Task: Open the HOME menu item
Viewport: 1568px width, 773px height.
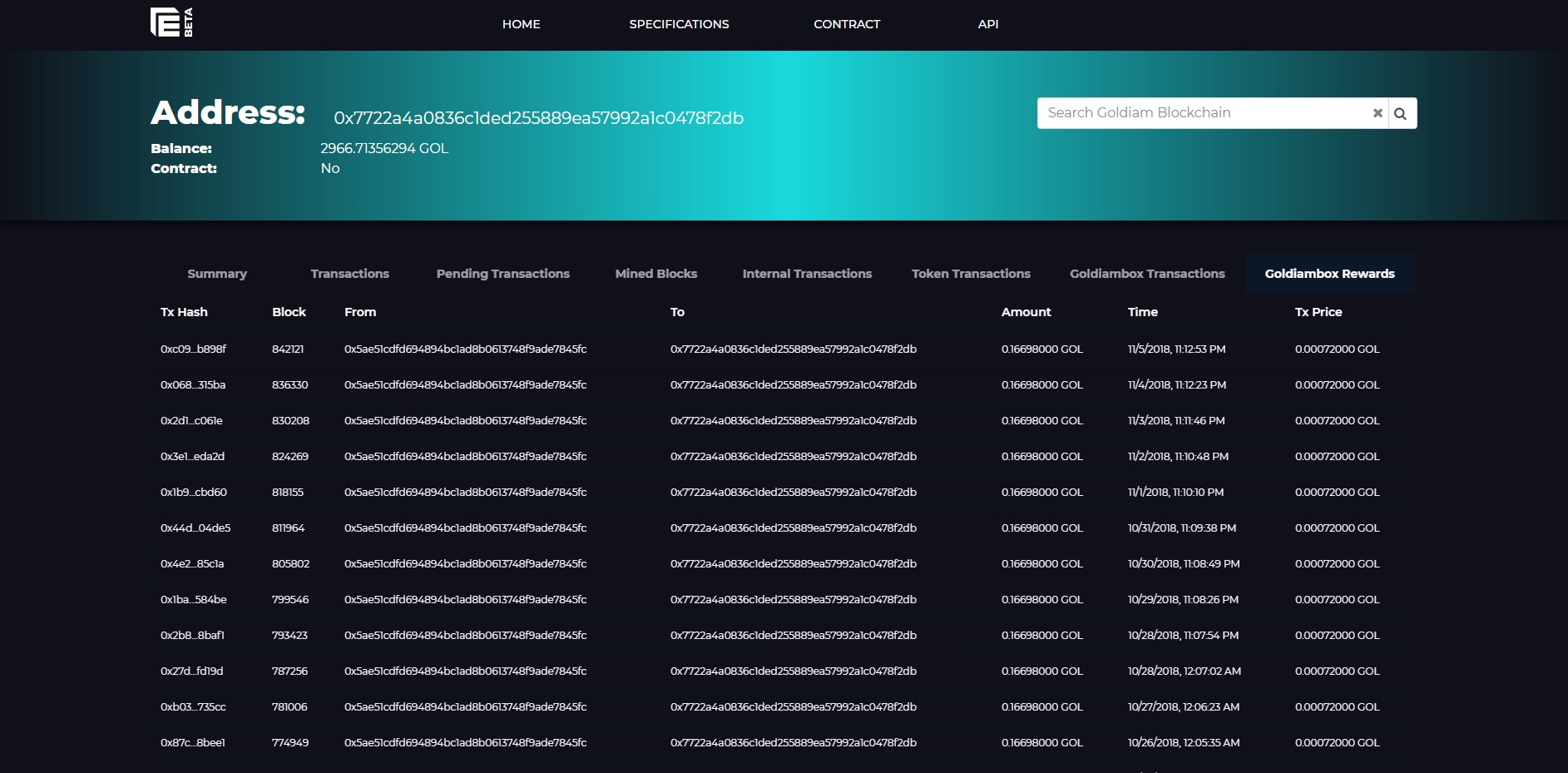Action: (x=522, y=24)
